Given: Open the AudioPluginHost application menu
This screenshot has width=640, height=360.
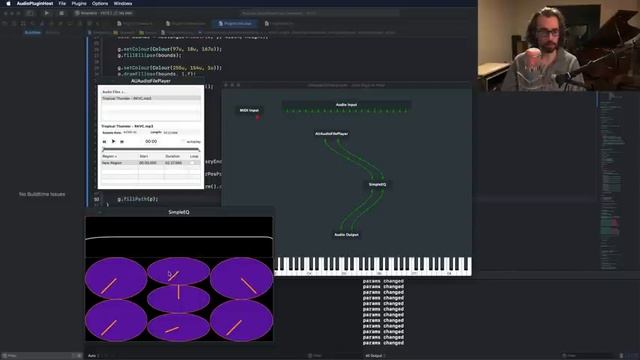Looking at the screenshot, I should pyautogui.click(x=35, y=3).
